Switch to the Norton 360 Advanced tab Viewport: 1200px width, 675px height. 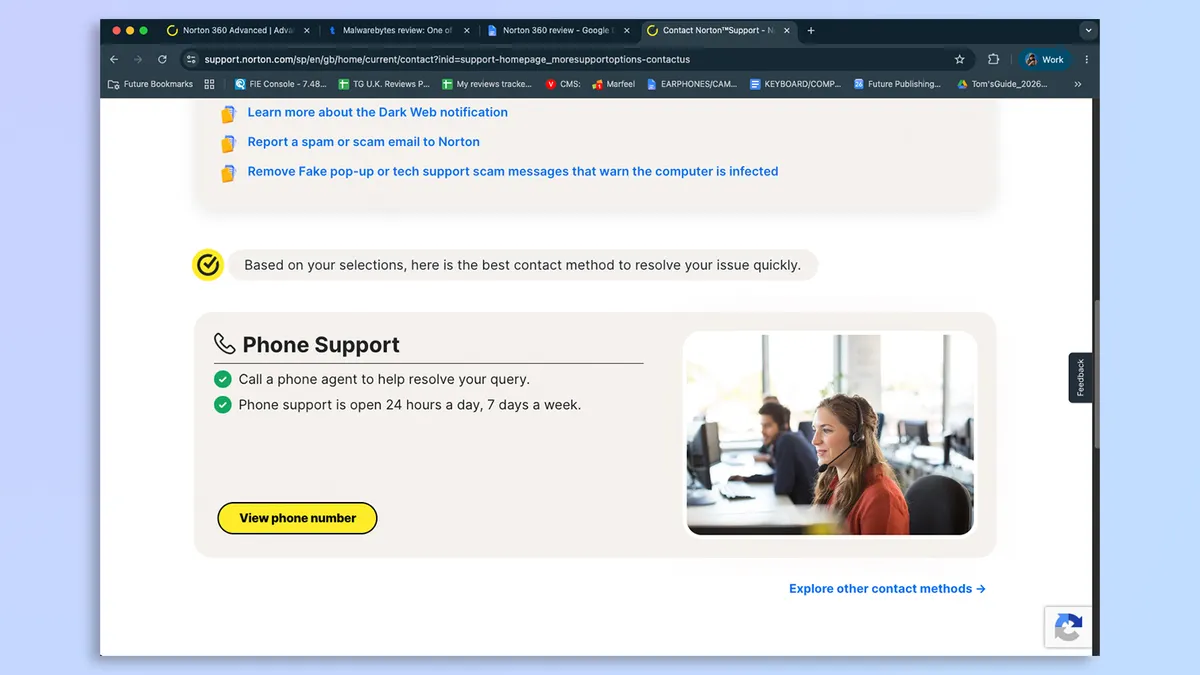[238, 30]
